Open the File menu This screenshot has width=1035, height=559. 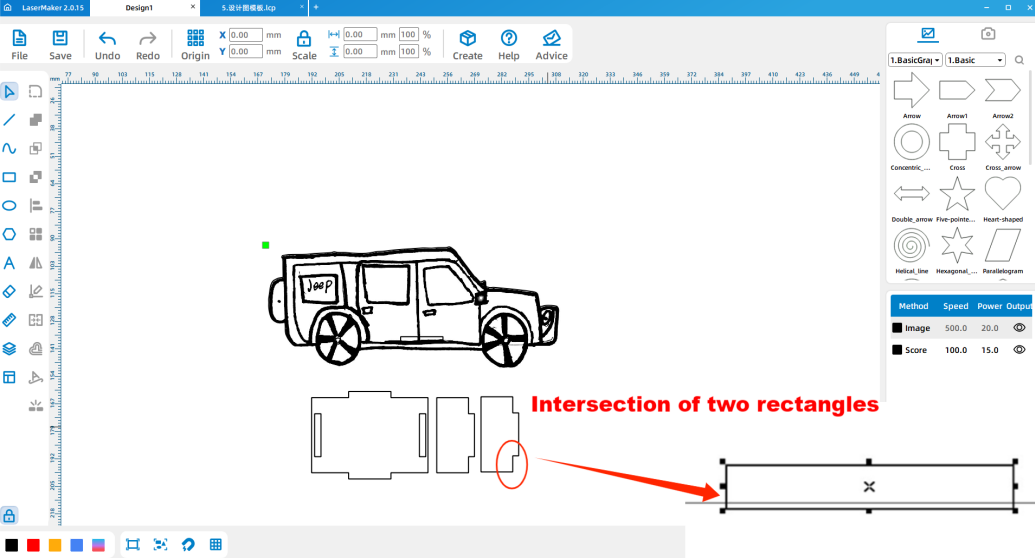pos(19,45)
